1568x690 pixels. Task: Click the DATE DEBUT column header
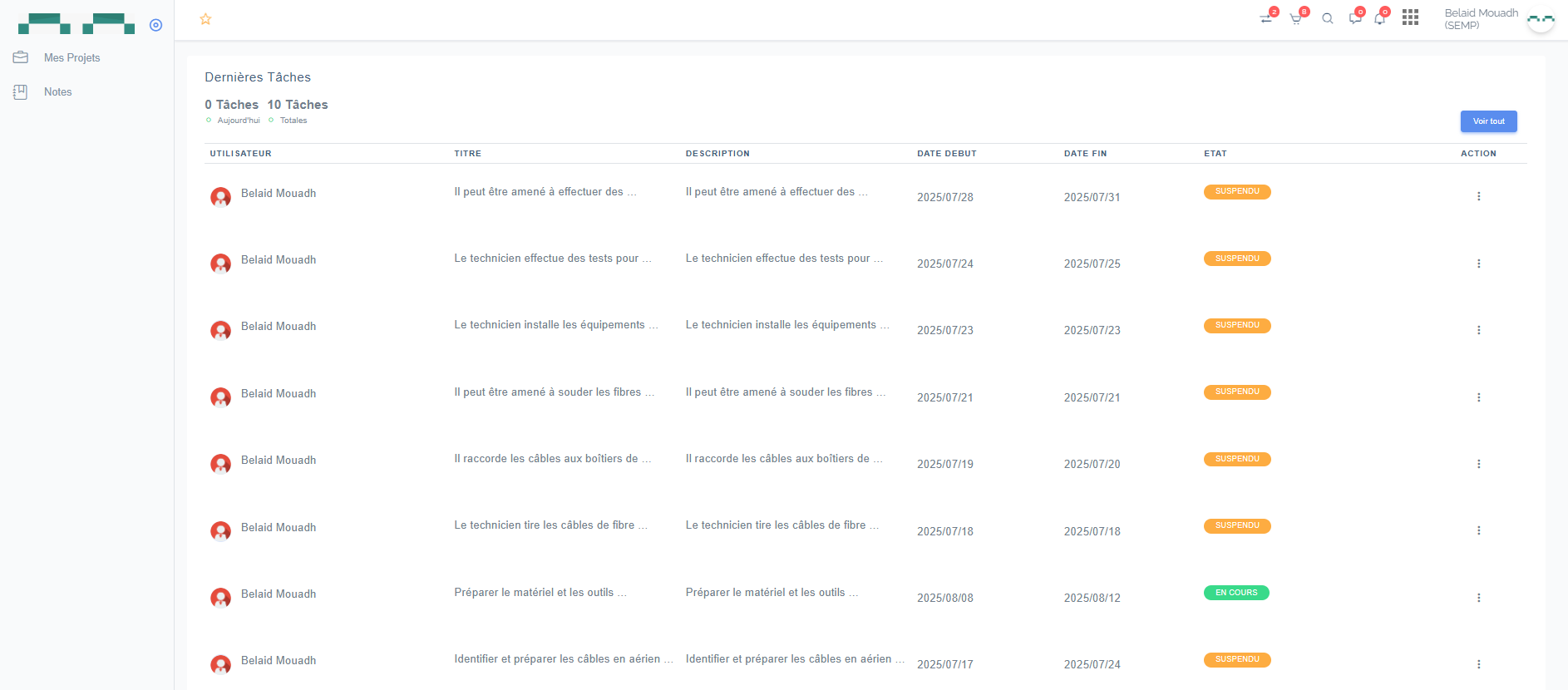tap(946, 154)
